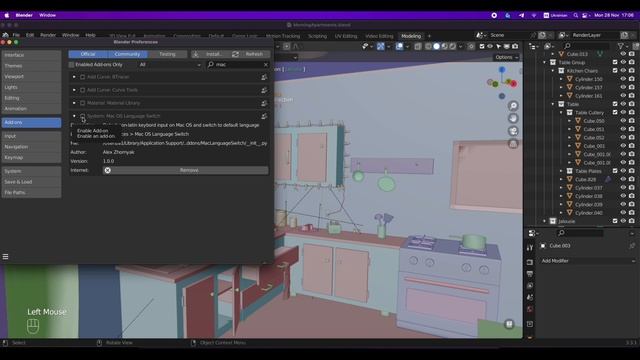Expand the Add Curve: BTracer add-on details
Screen dimensions: 640x360
[x=74, y=77]
